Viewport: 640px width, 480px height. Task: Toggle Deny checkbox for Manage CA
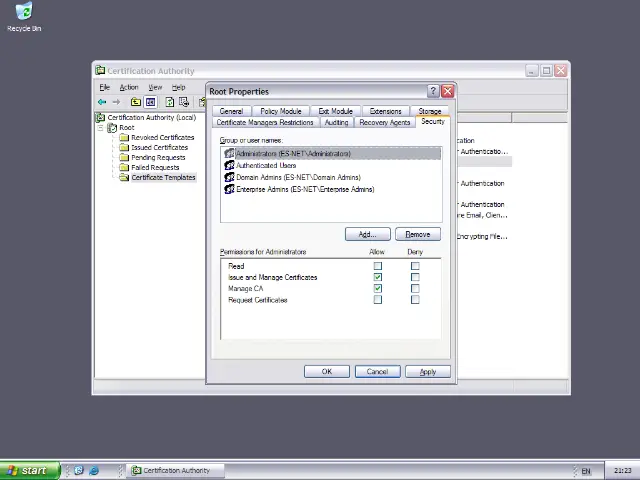[x=415, y=289]
